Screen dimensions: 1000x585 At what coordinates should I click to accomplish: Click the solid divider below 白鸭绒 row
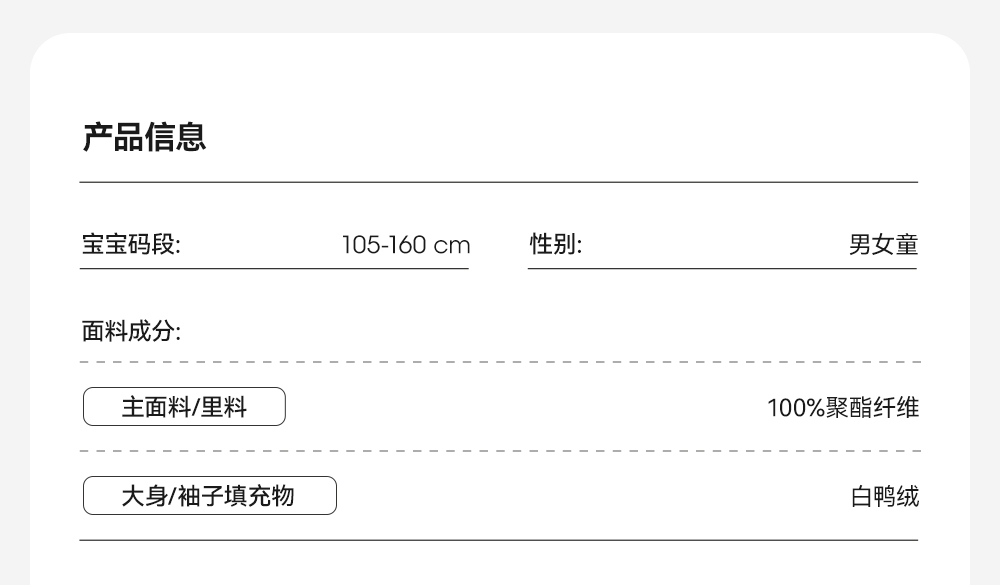(x=498, y=540)
